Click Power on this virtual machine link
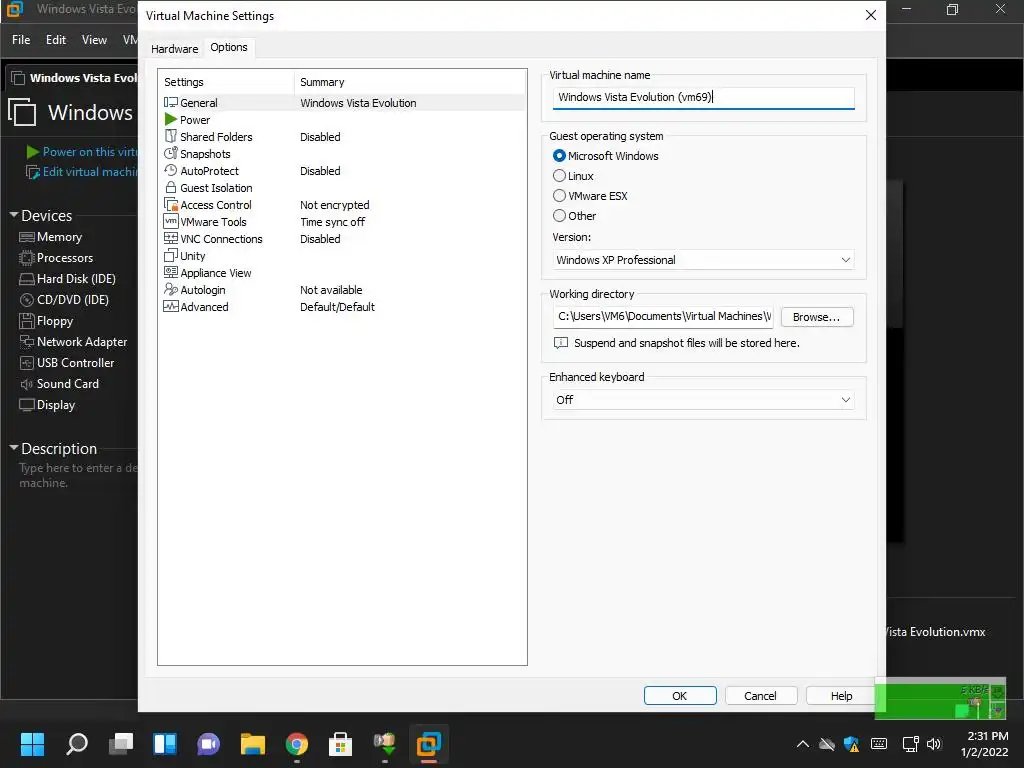This screenshot has width=1024, height=768. click(90, 152)
